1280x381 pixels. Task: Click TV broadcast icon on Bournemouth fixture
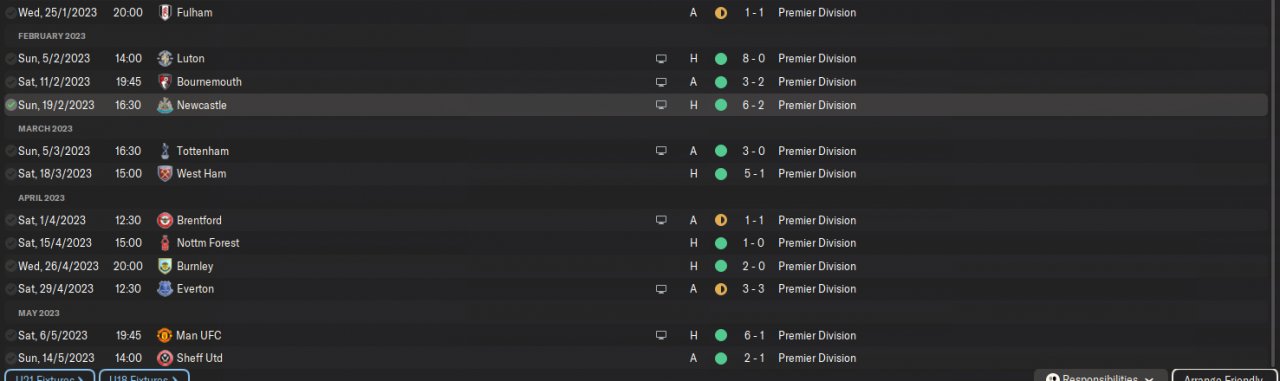click(x=660, y=82)
